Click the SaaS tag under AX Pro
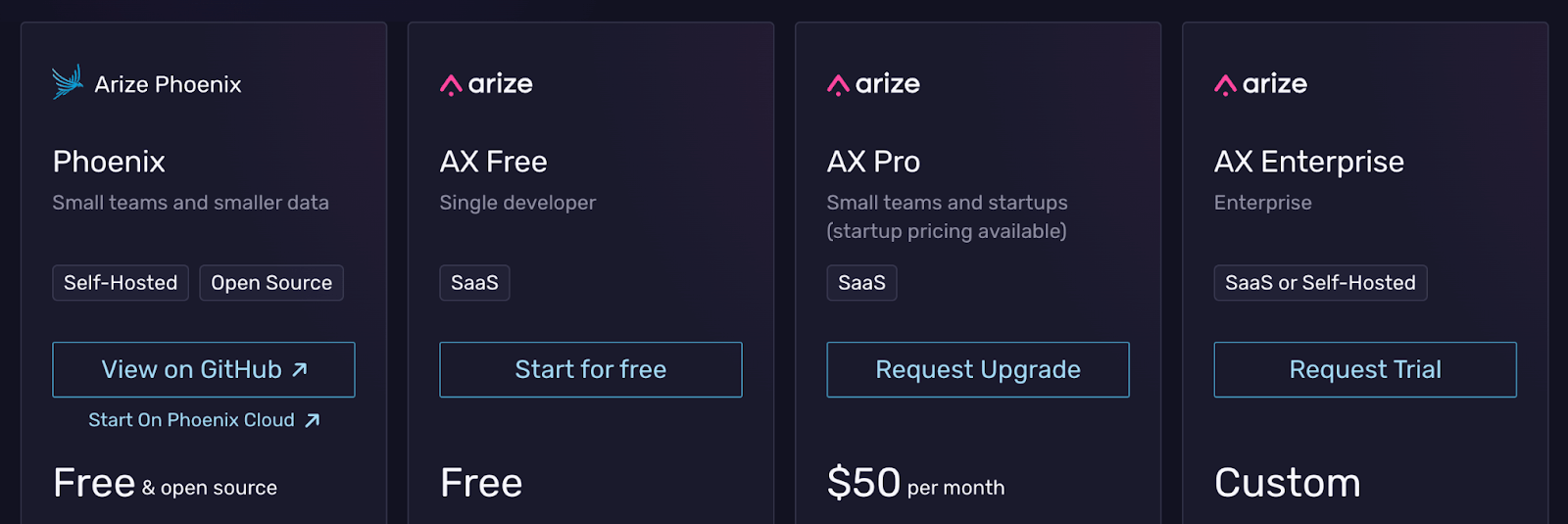The width and height of the screenshot is (1568, 524). (861, 283)
